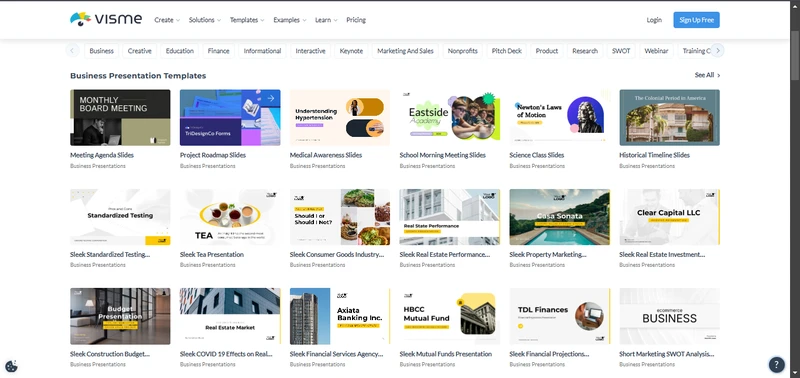Viewport: 800px width, 378px height.
Task: Open Newton's Laws of Motion thumbnail
Action: 560,118
